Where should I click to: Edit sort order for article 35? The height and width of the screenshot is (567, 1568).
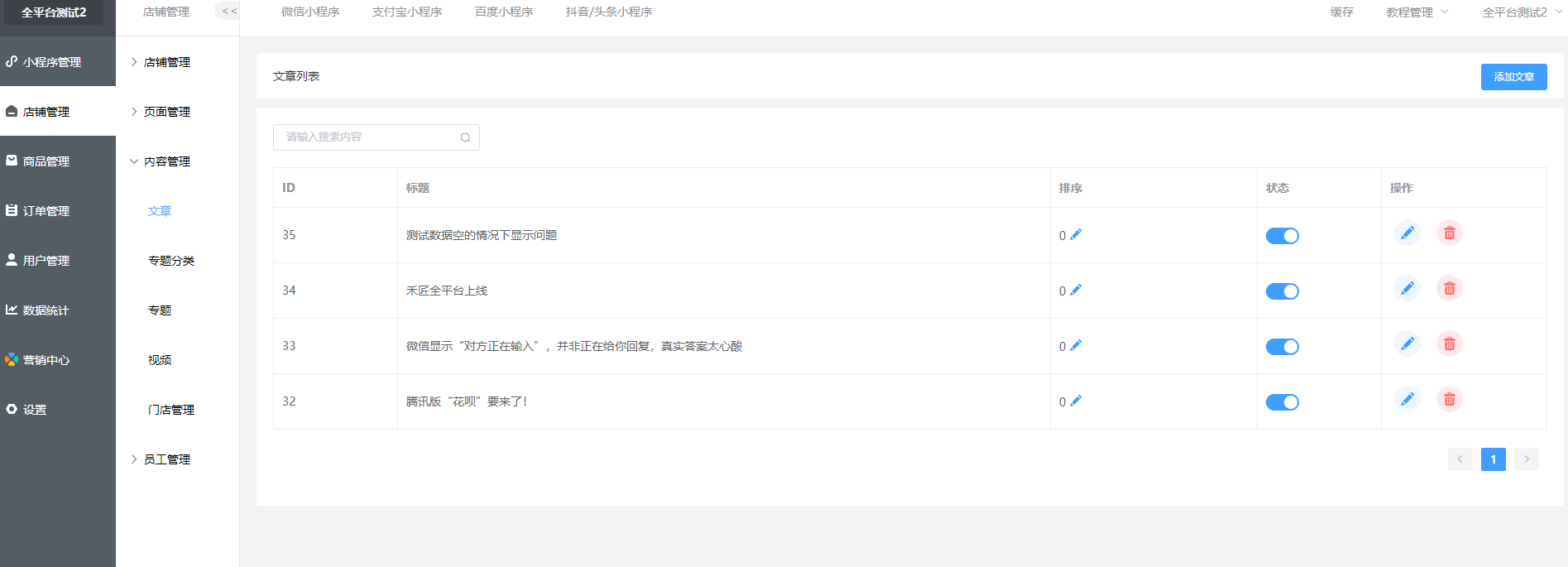[x=1076, y=235]
